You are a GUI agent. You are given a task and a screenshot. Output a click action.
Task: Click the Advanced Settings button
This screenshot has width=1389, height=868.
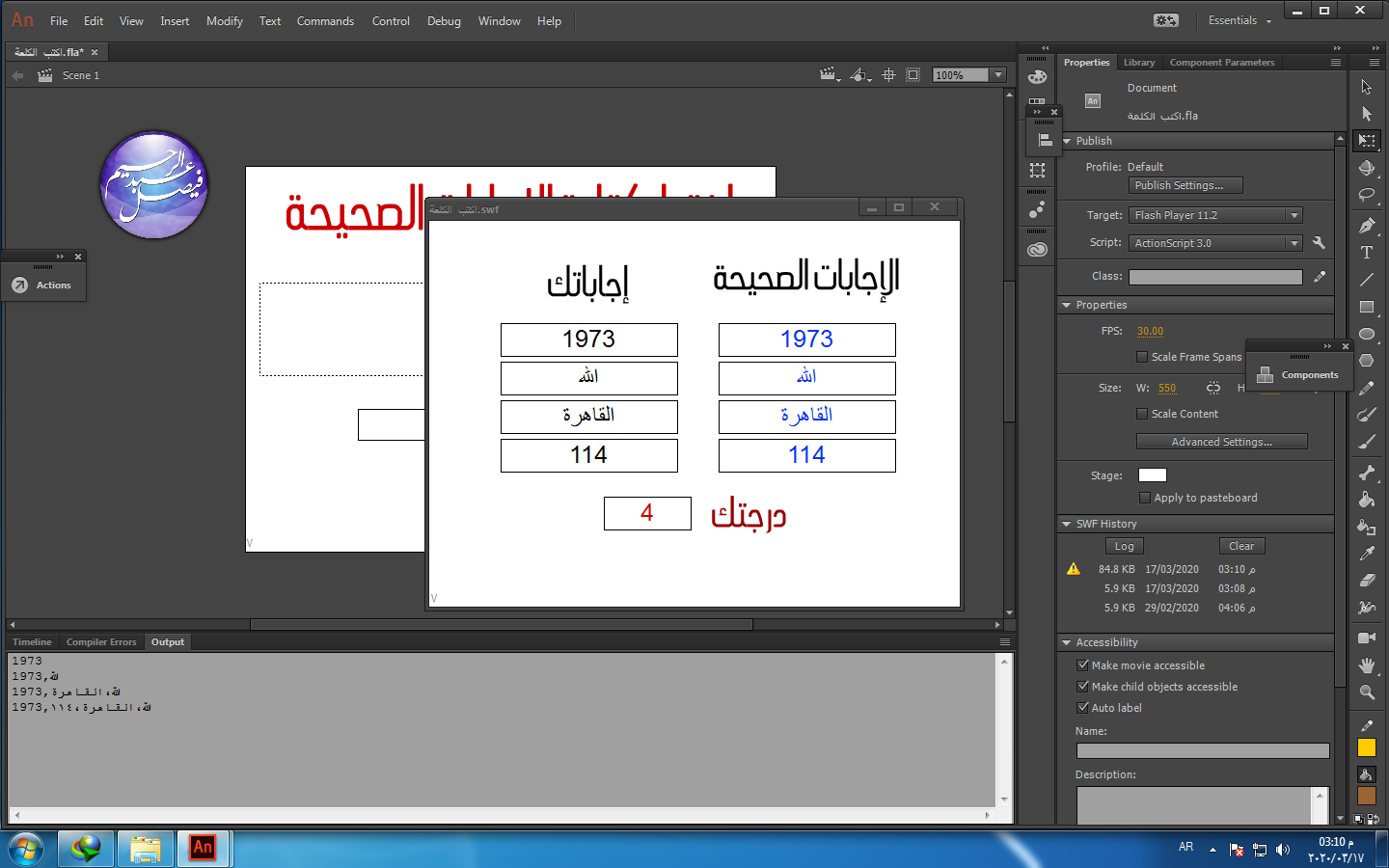click(1222, 442)
